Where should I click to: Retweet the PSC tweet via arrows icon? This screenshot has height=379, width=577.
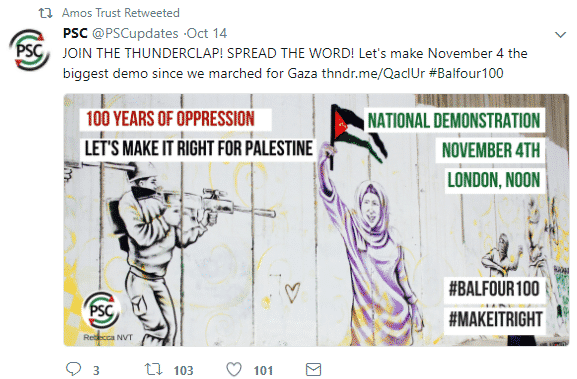pyautogui.click(x=153, y=369)
